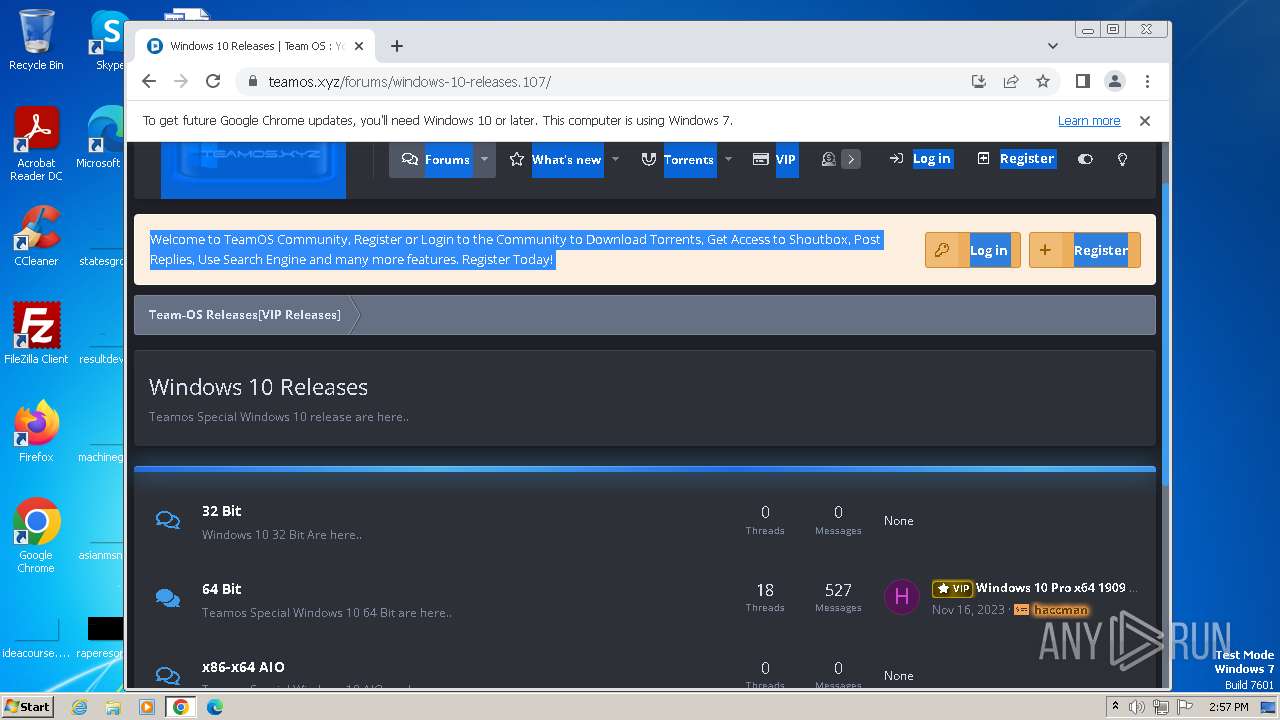The height and width of the screenshot is (720, 1280).
Task: Close the Windows 10 Releases tab
Action: pyautogui.click(x=359, y=46)
